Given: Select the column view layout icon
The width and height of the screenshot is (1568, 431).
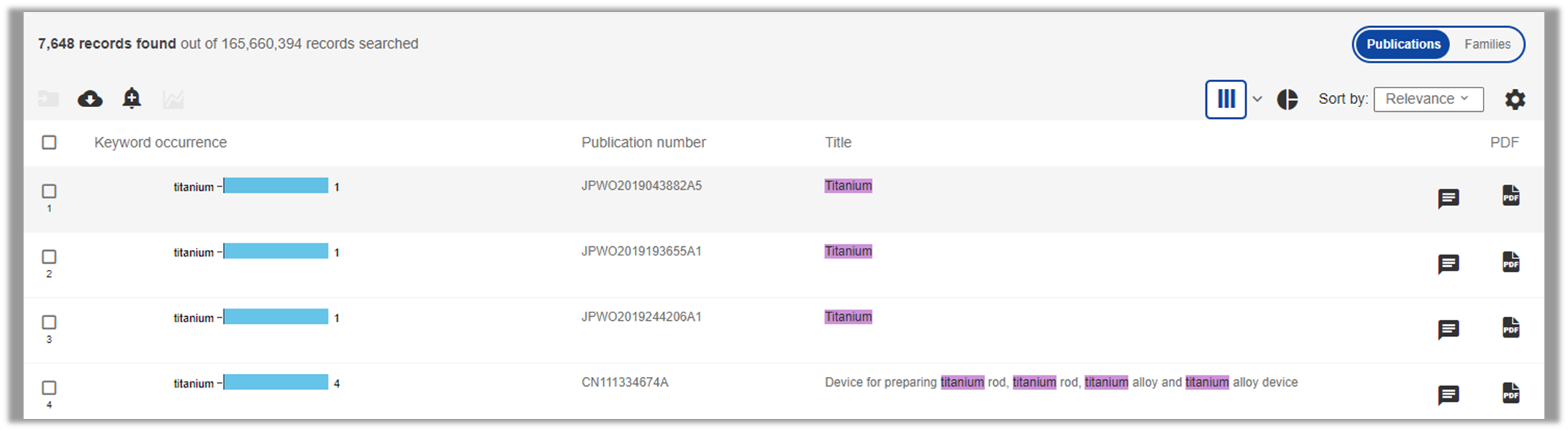Looking at the screenshot, I should (x=1226, y=99).
